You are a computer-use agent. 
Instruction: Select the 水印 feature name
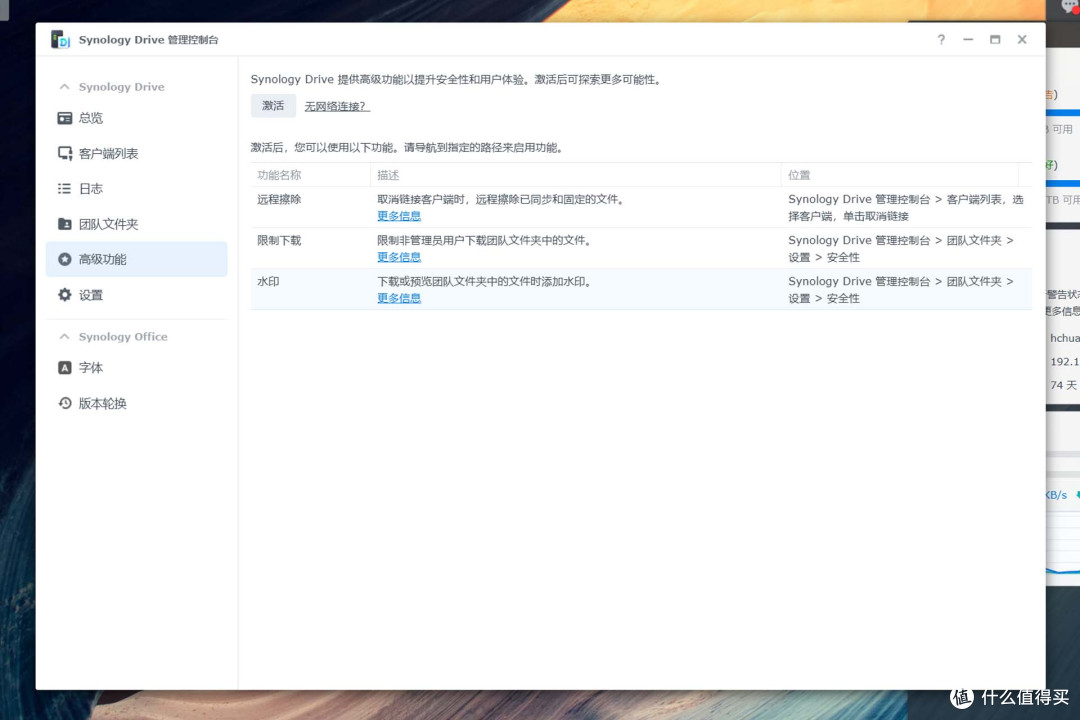coord(268,282)
